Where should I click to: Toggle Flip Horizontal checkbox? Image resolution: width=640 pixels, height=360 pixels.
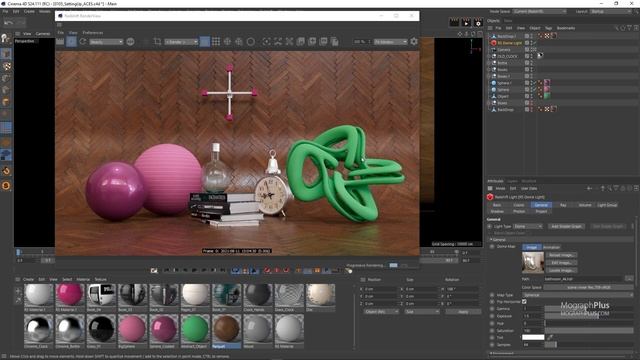point(524,302)
